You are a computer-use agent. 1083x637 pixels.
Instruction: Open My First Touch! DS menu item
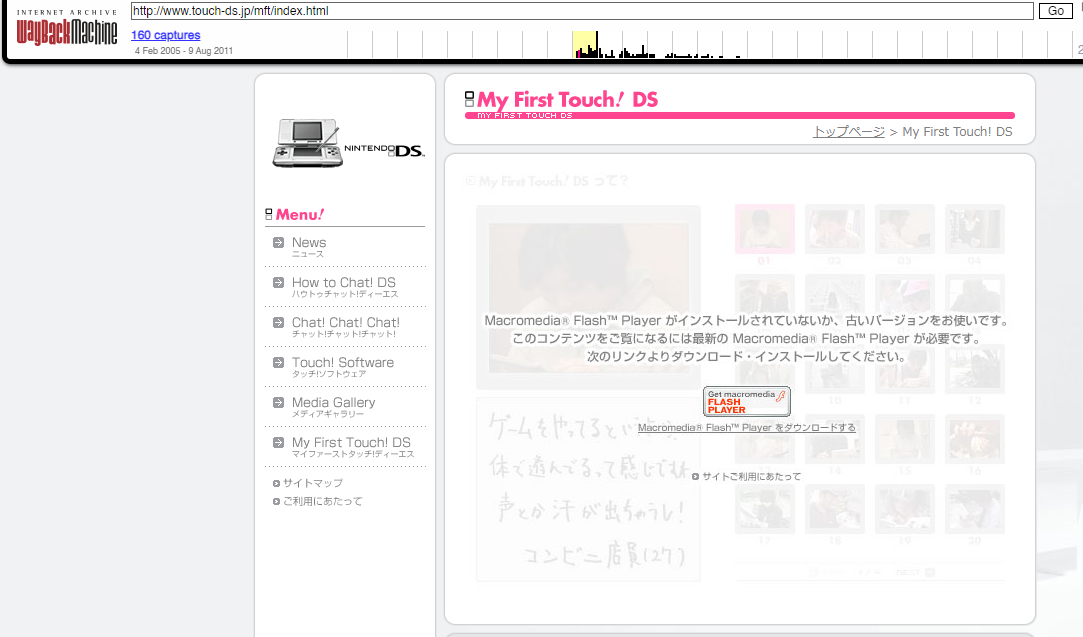pyautogui.click(x=353, y=446)
